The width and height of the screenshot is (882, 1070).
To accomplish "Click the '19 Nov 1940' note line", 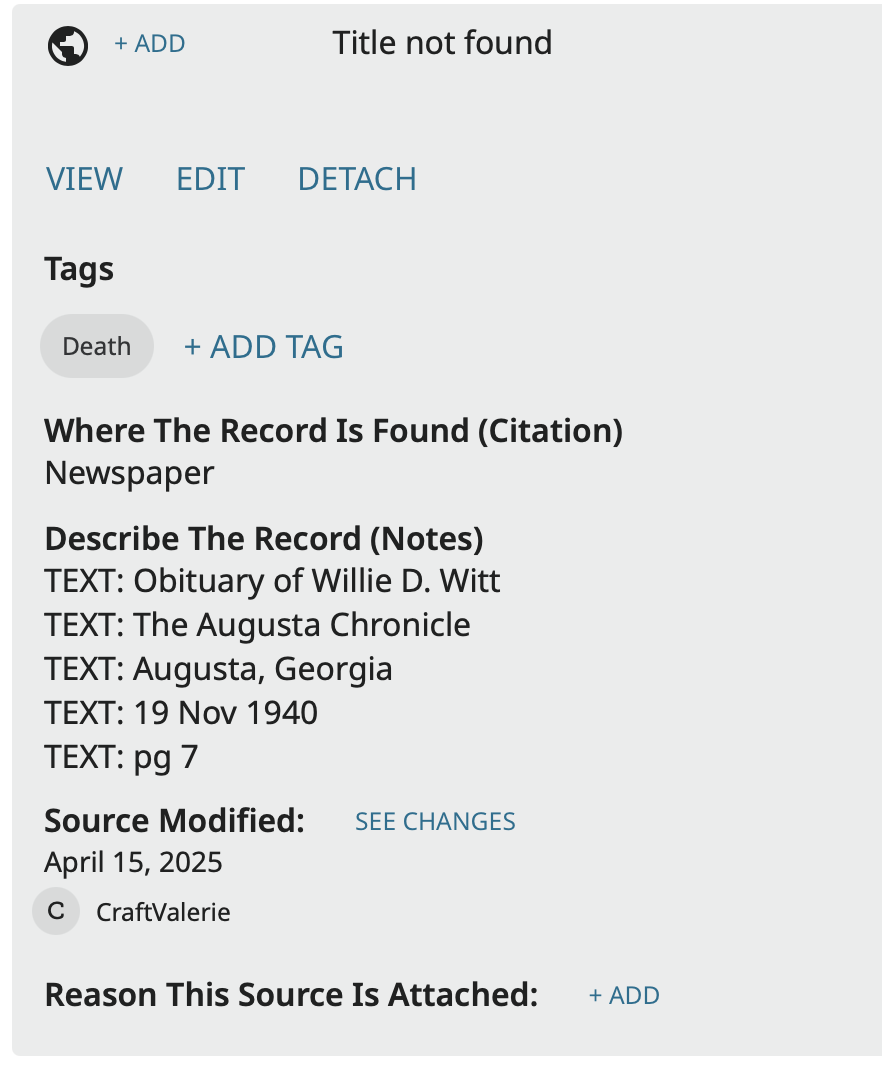I will click(181, 713).
